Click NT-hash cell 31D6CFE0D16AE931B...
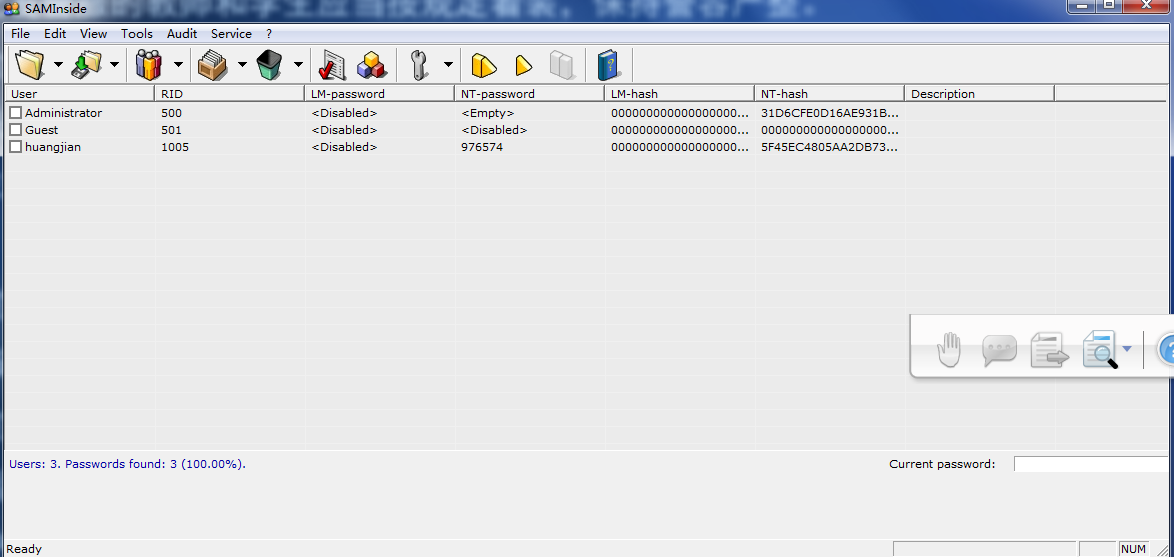Image resolution: width=1174 pixels, height=557 pixels. pos(830,113)
